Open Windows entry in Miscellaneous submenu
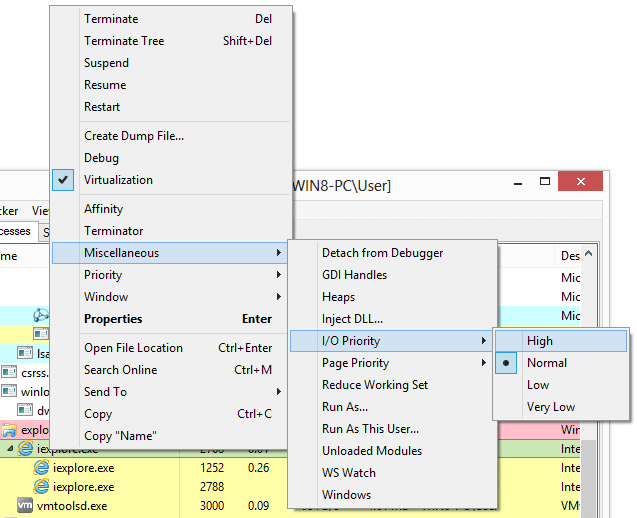 point(392,494)
